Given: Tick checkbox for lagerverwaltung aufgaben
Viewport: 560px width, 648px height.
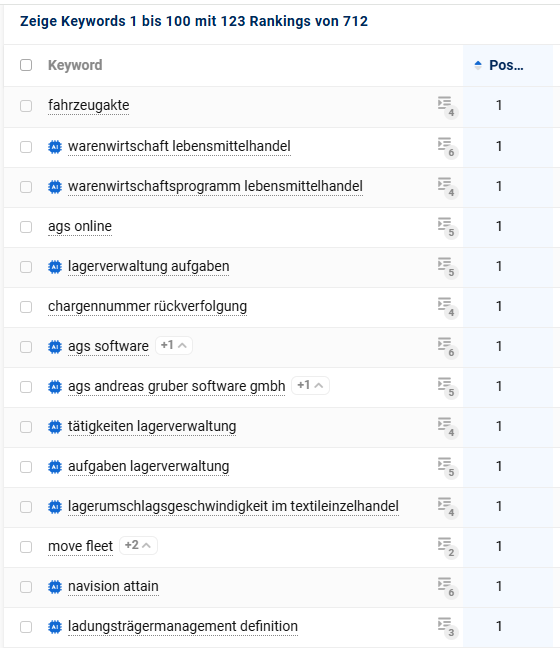Looking at the screenshot, I should [x=26, y=267].
